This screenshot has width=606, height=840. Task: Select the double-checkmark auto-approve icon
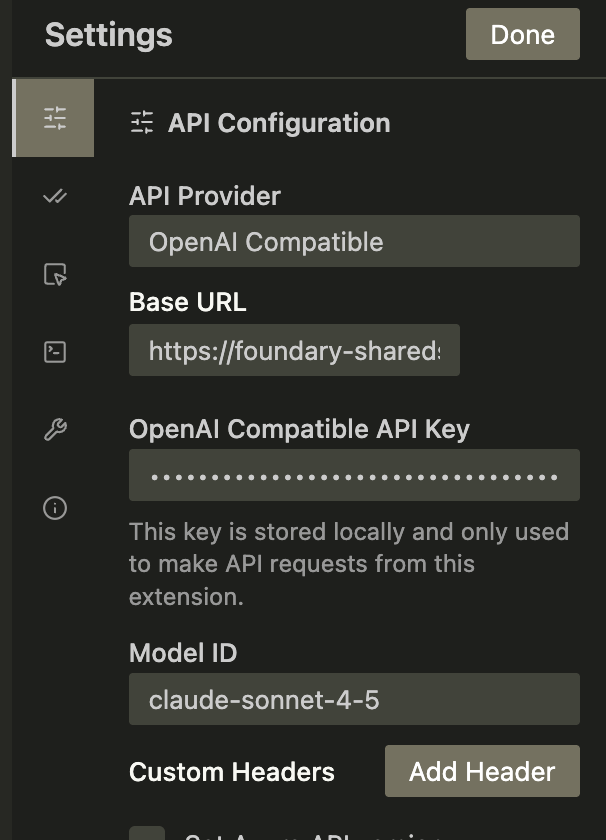tap(55, 197)
